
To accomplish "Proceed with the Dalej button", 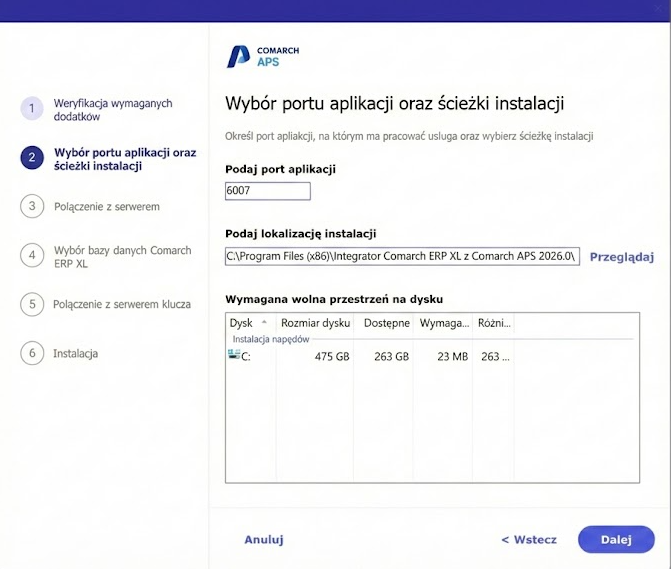I will point(616,539).
